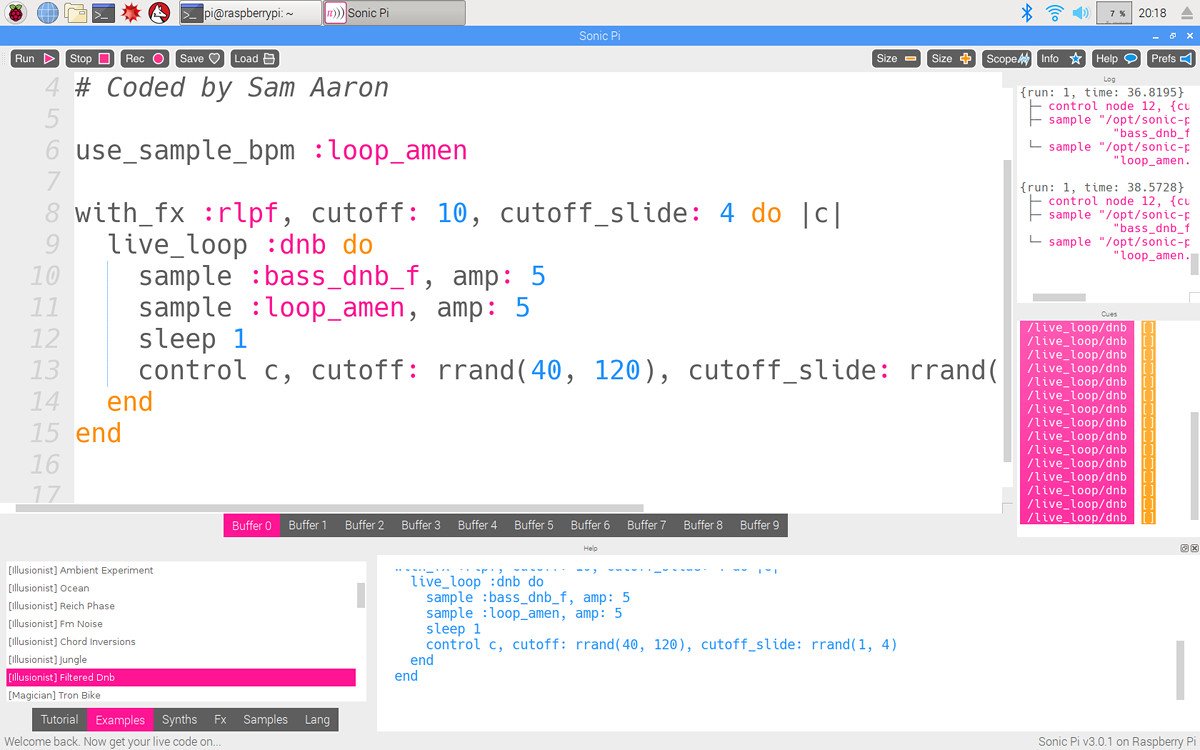Click the Run button
The width and height of the screenshot is (1200, 750).
click(x=35, y=59)
